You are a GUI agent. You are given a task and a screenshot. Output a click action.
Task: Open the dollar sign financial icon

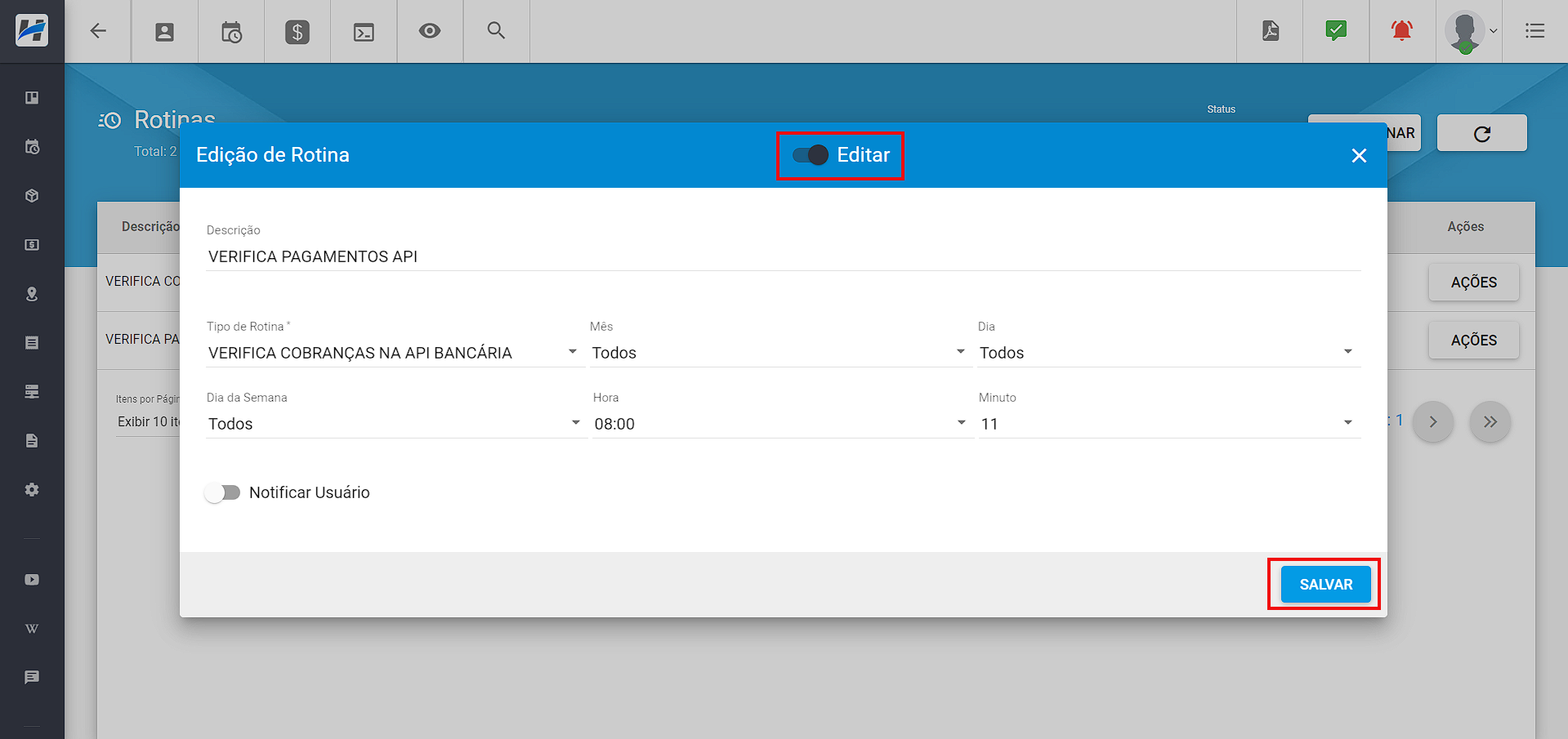(297, 32)
